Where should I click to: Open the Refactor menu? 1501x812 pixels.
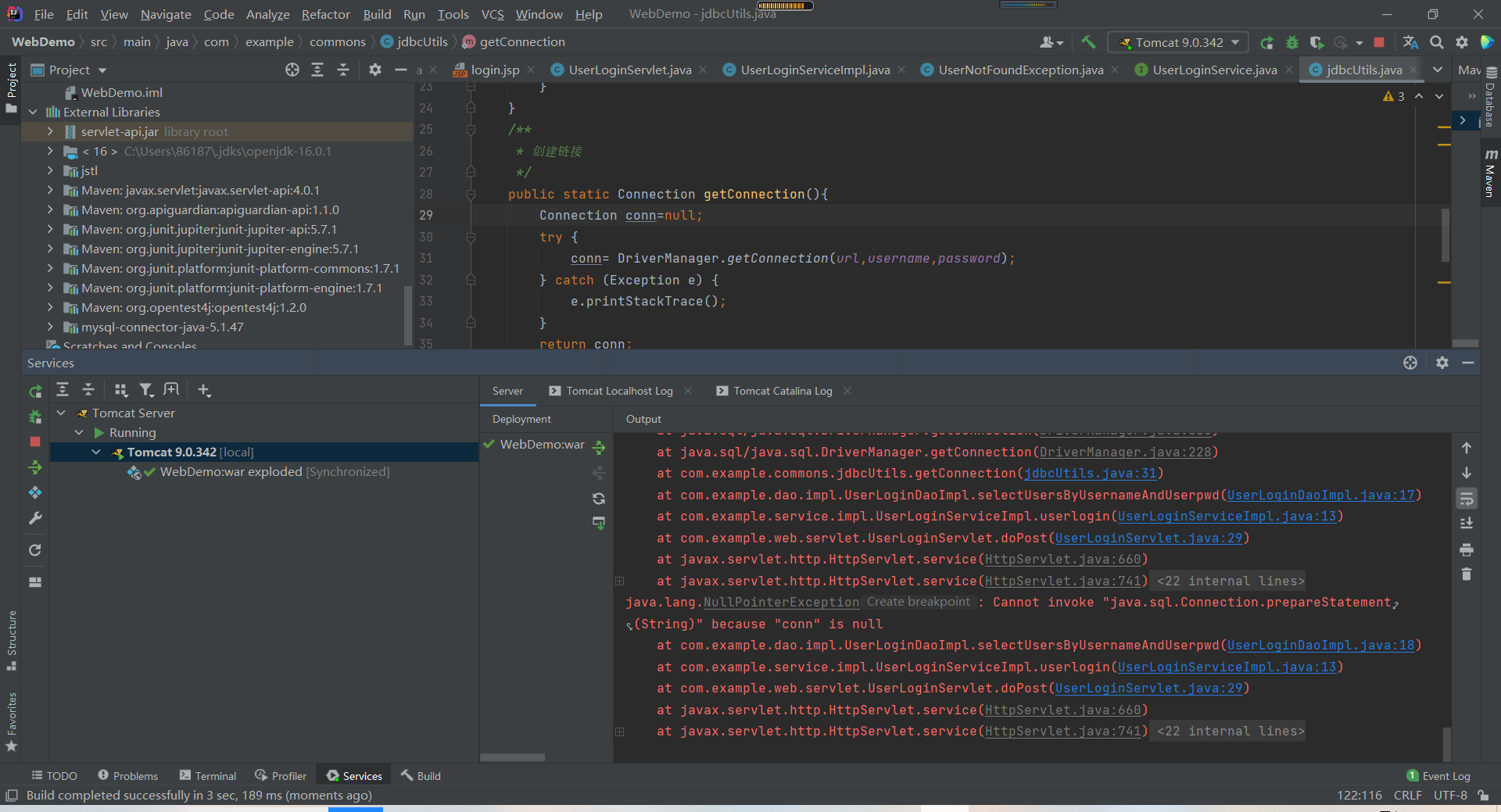pyautogui.click(x=325, y=14)
